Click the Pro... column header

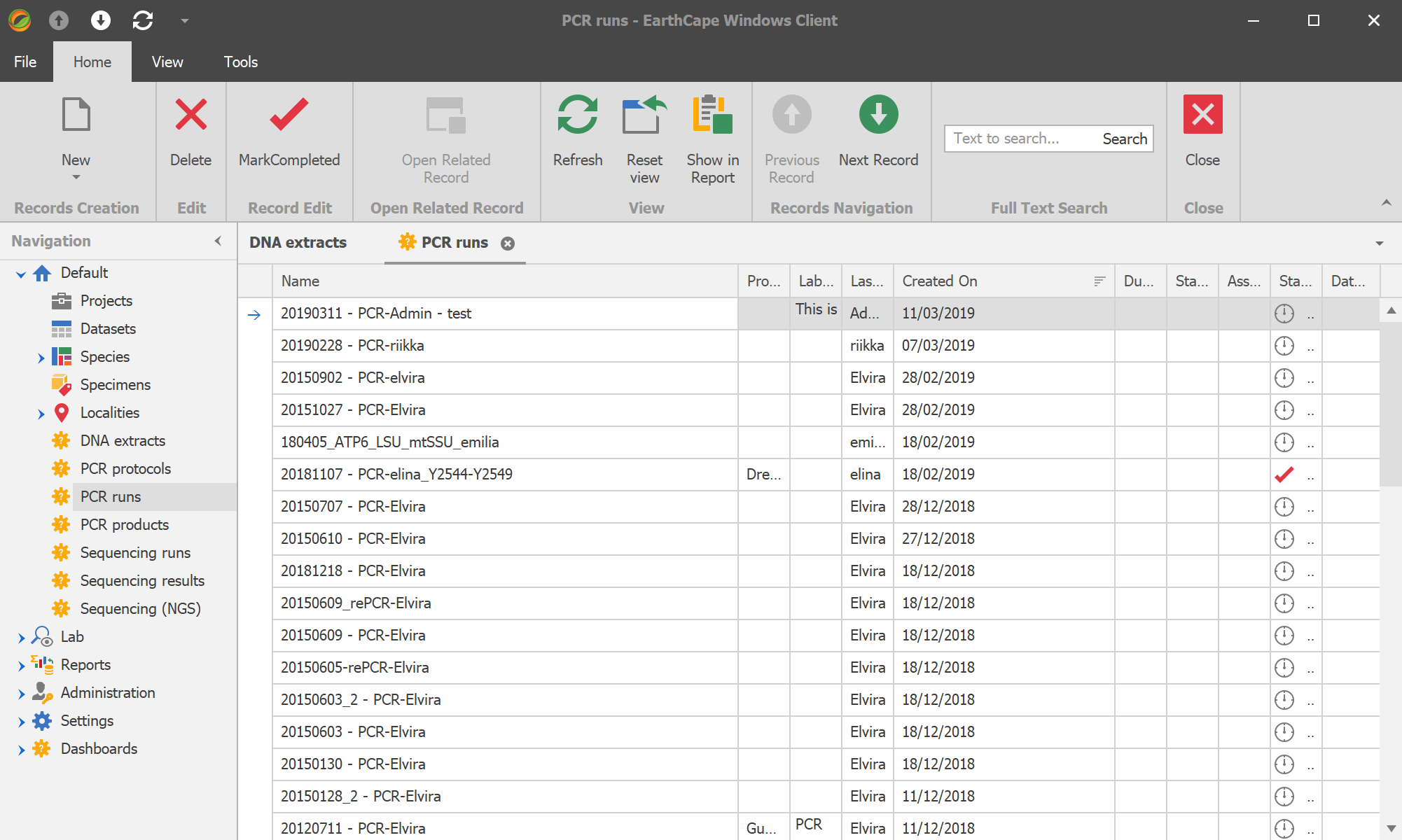point(764,281)
